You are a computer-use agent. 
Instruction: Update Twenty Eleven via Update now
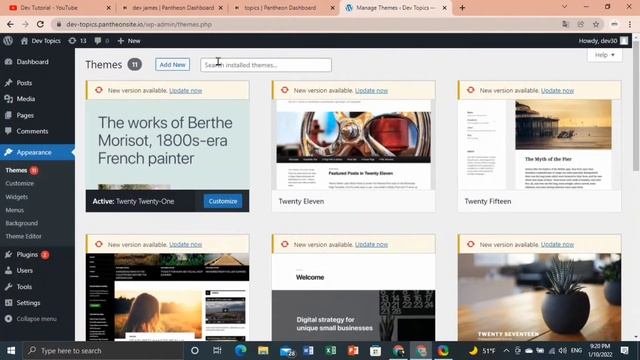(371, 91)
